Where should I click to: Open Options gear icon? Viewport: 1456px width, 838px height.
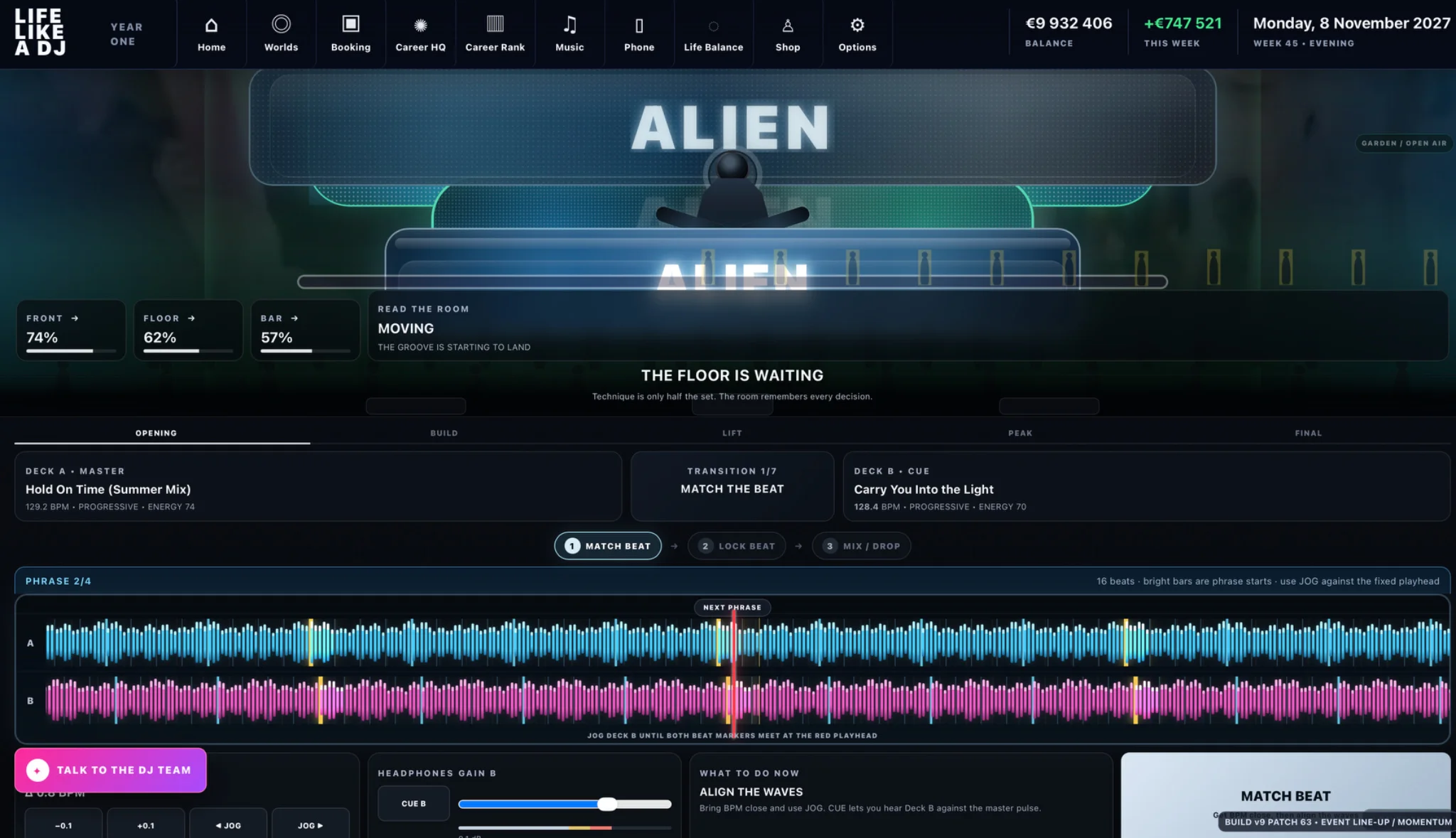click(857, 25)
